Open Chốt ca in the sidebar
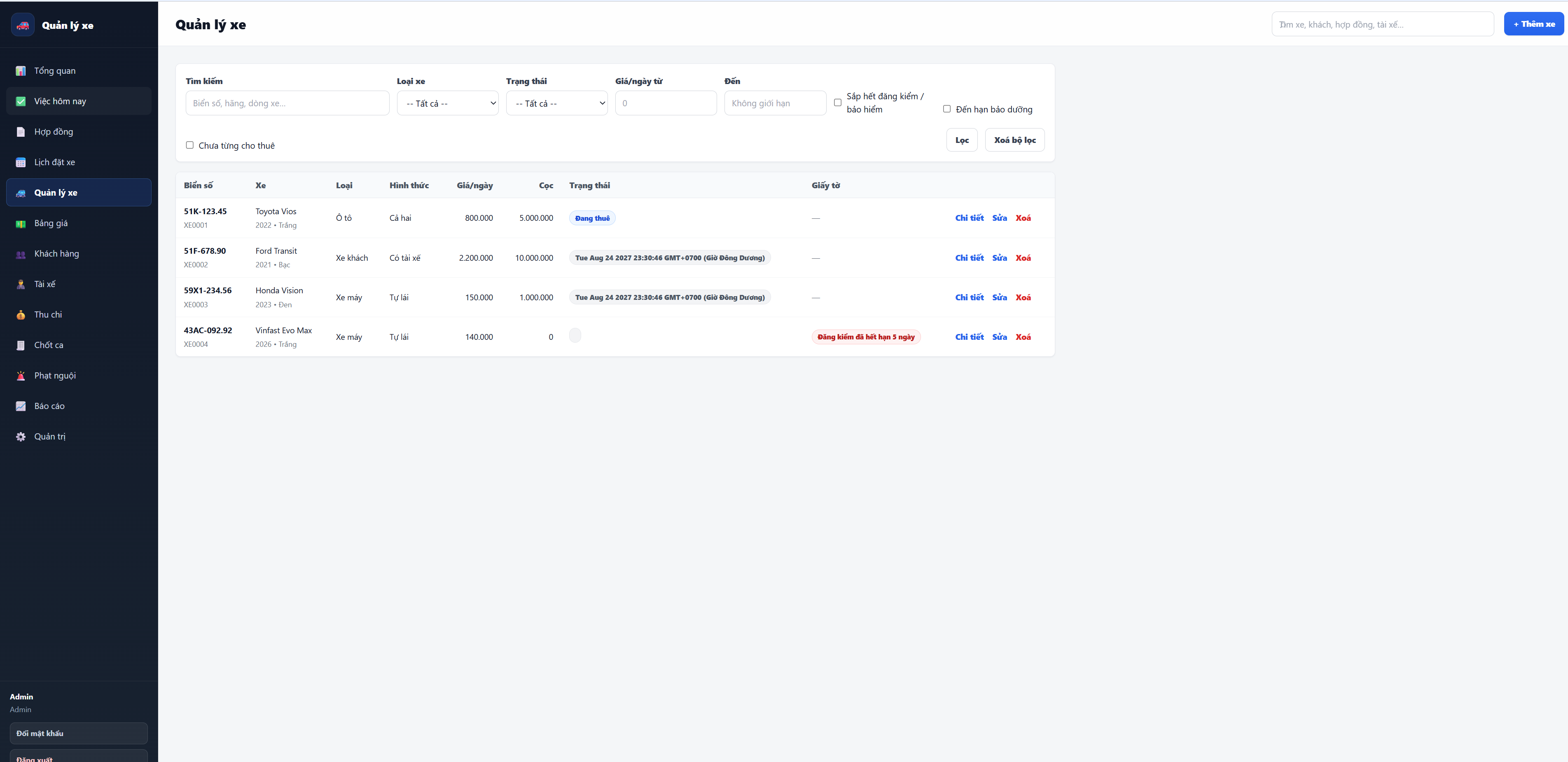1568x762 pixels. click(79, 345)
